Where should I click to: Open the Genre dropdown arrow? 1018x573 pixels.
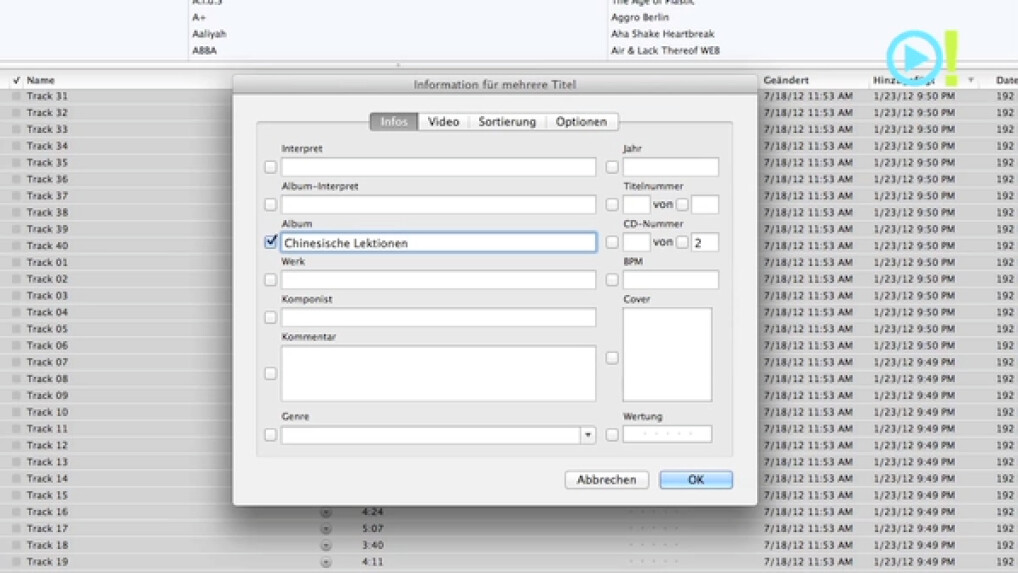pos(588,435)
